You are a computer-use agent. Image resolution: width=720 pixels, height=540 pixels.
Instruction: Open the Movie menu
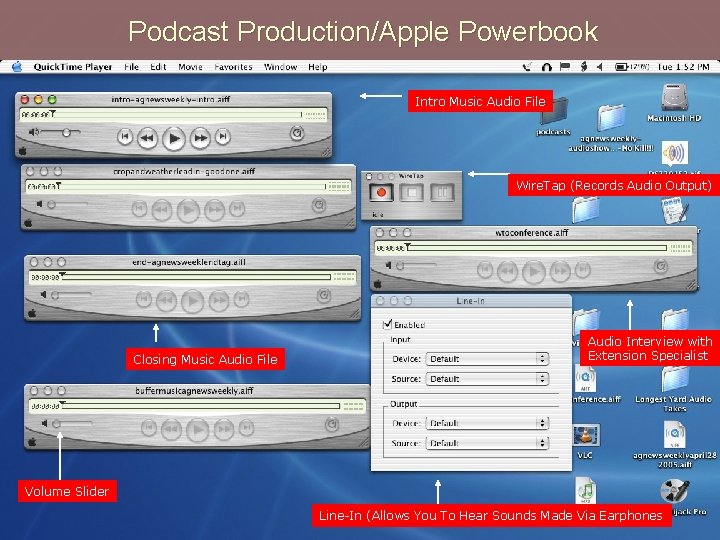point(190,67)
